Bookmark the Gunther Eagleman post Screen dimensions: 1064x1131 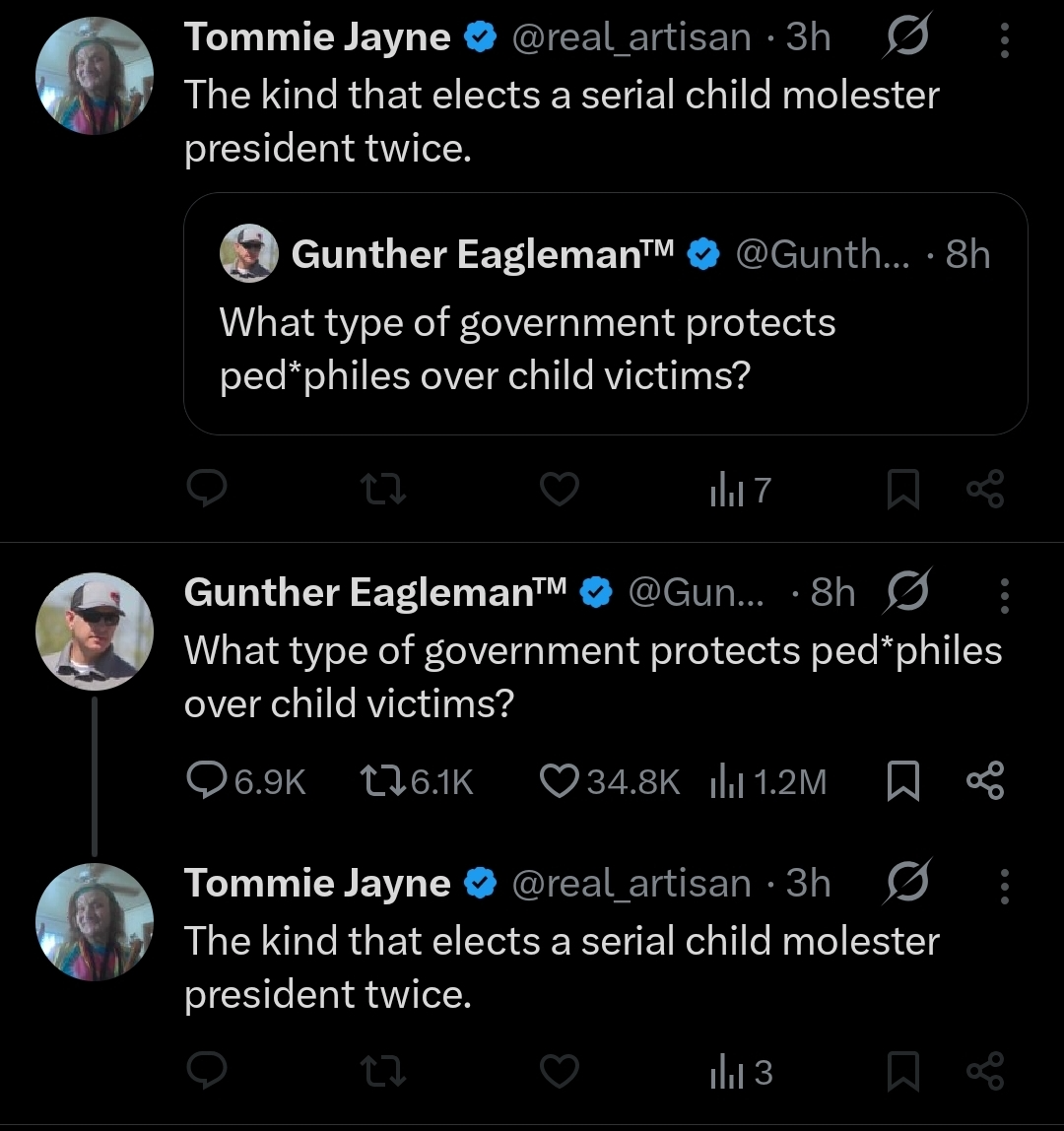[902, 780]
